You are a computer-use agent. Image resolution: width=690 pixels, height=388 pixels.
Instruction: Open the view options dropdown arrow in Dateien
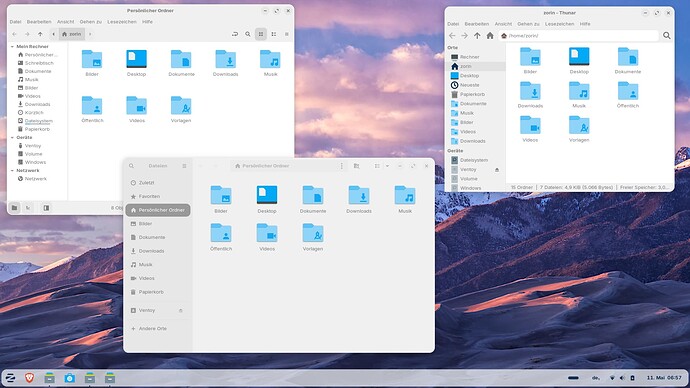click(387, 166)
